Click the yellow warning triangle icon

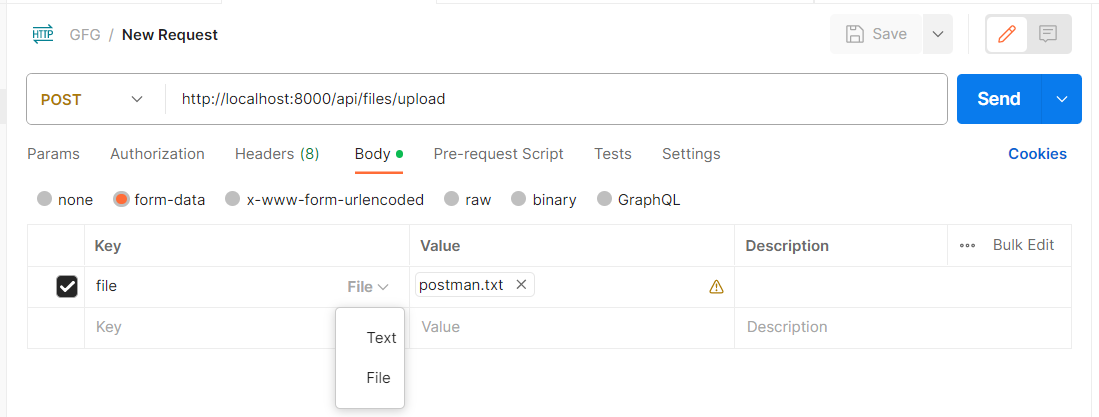pyautogui.click(x=716, y=287)
